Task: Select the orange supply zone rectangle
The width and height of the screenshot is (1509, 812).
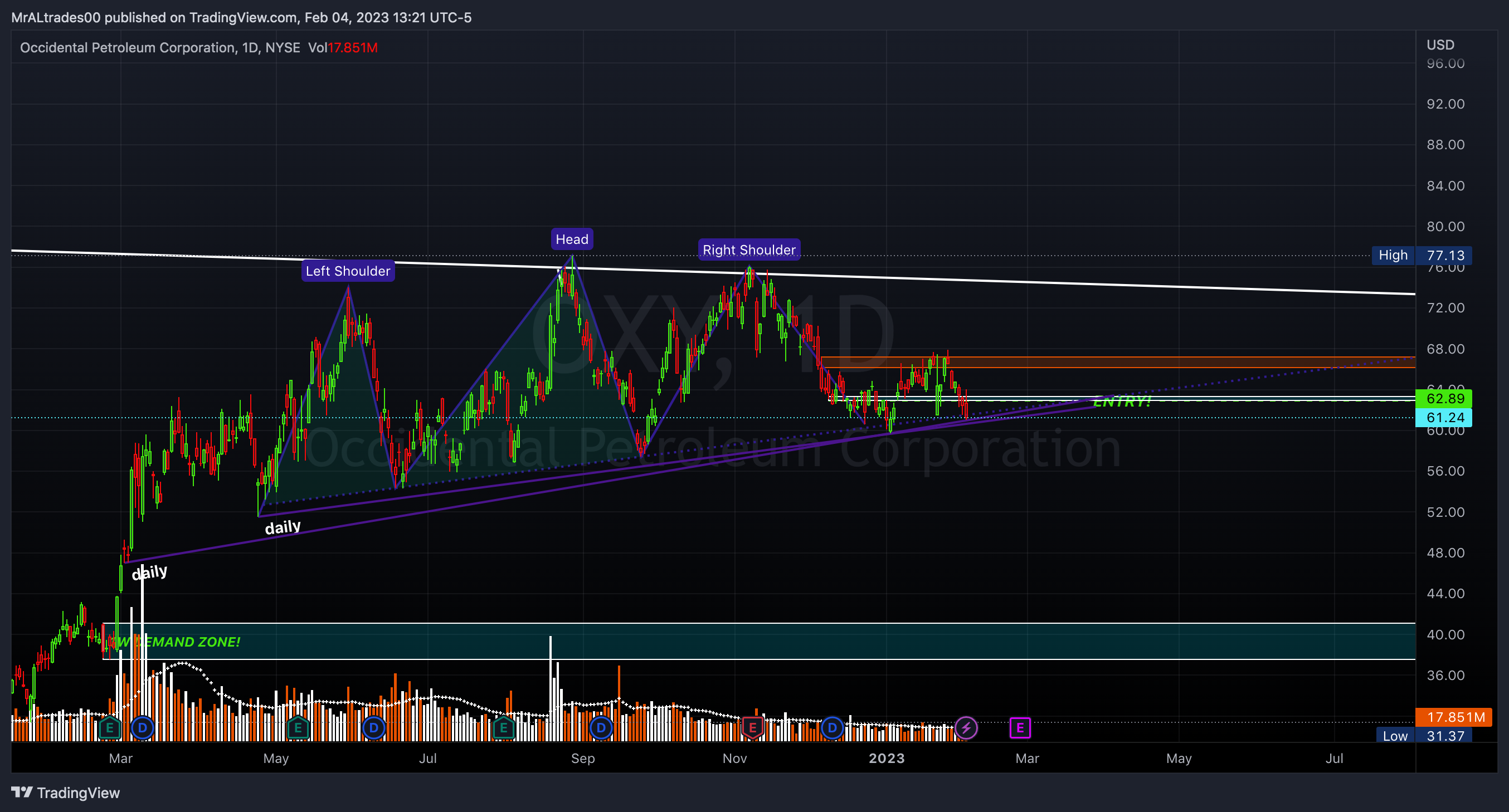Action: point(1118,363)
